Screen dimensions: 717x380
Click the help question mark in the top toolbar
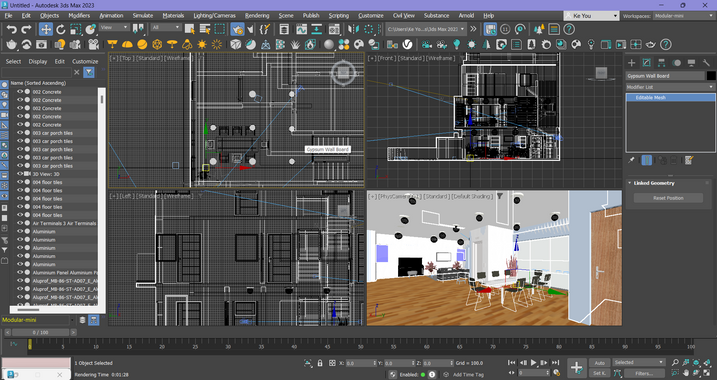click(569, 30)
